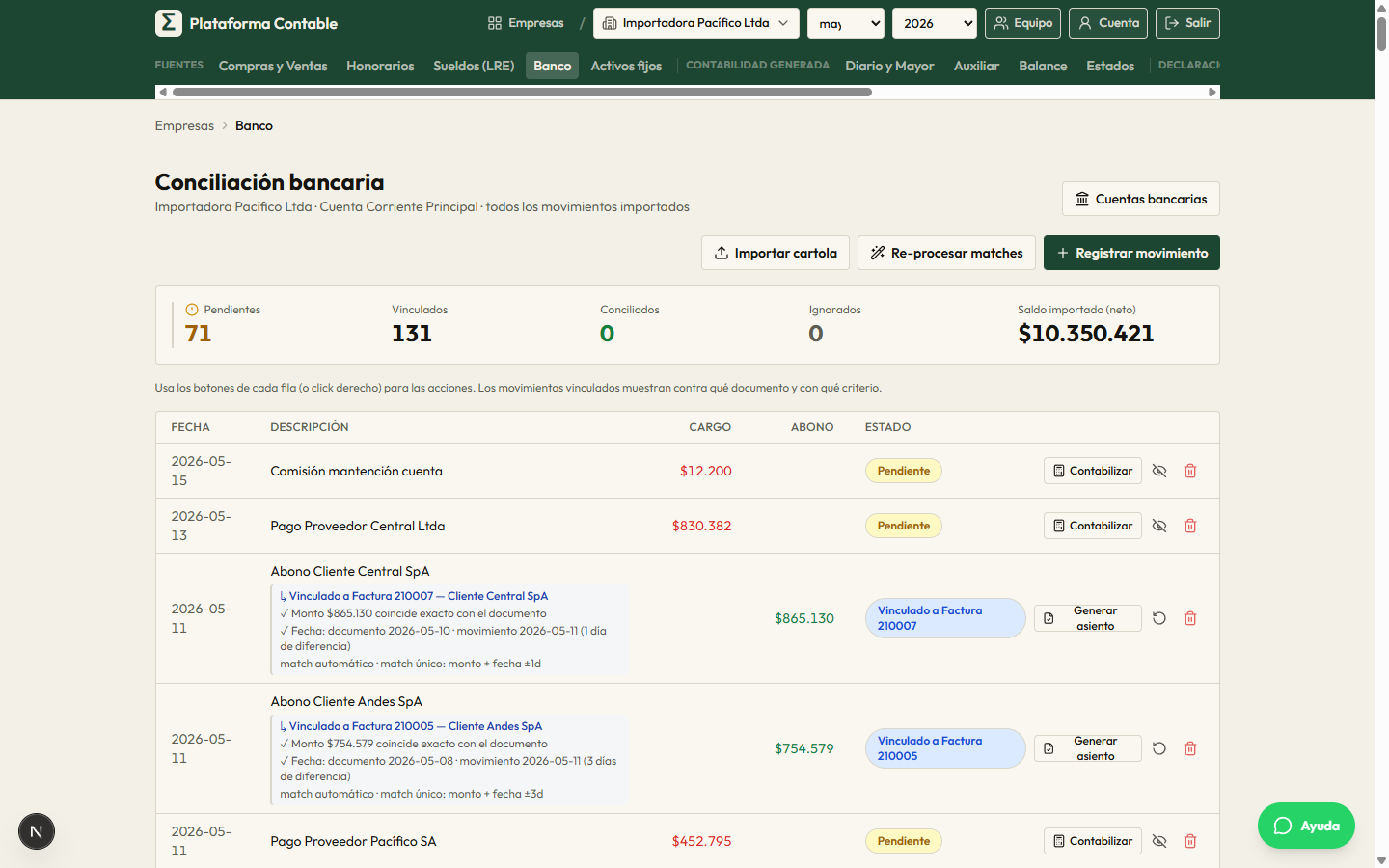Go to the Diario y Mayor tab

pos(889,66)
